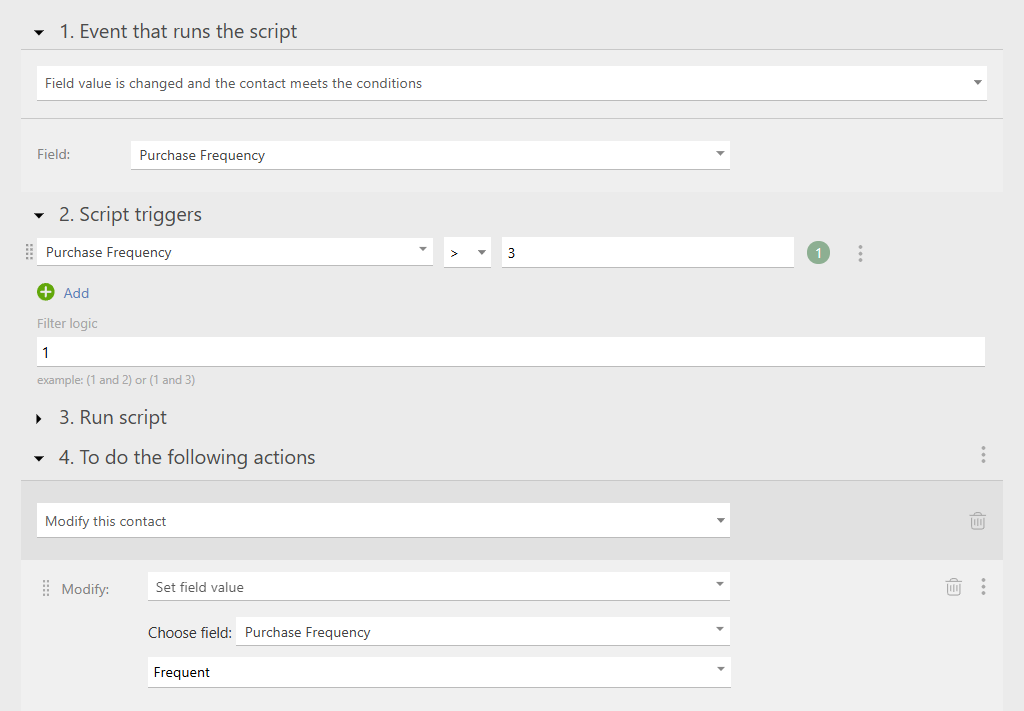Open the actions section options menu
This screenshot has width=1024, height=711.
pyautogui.click(x=983, y=455)
